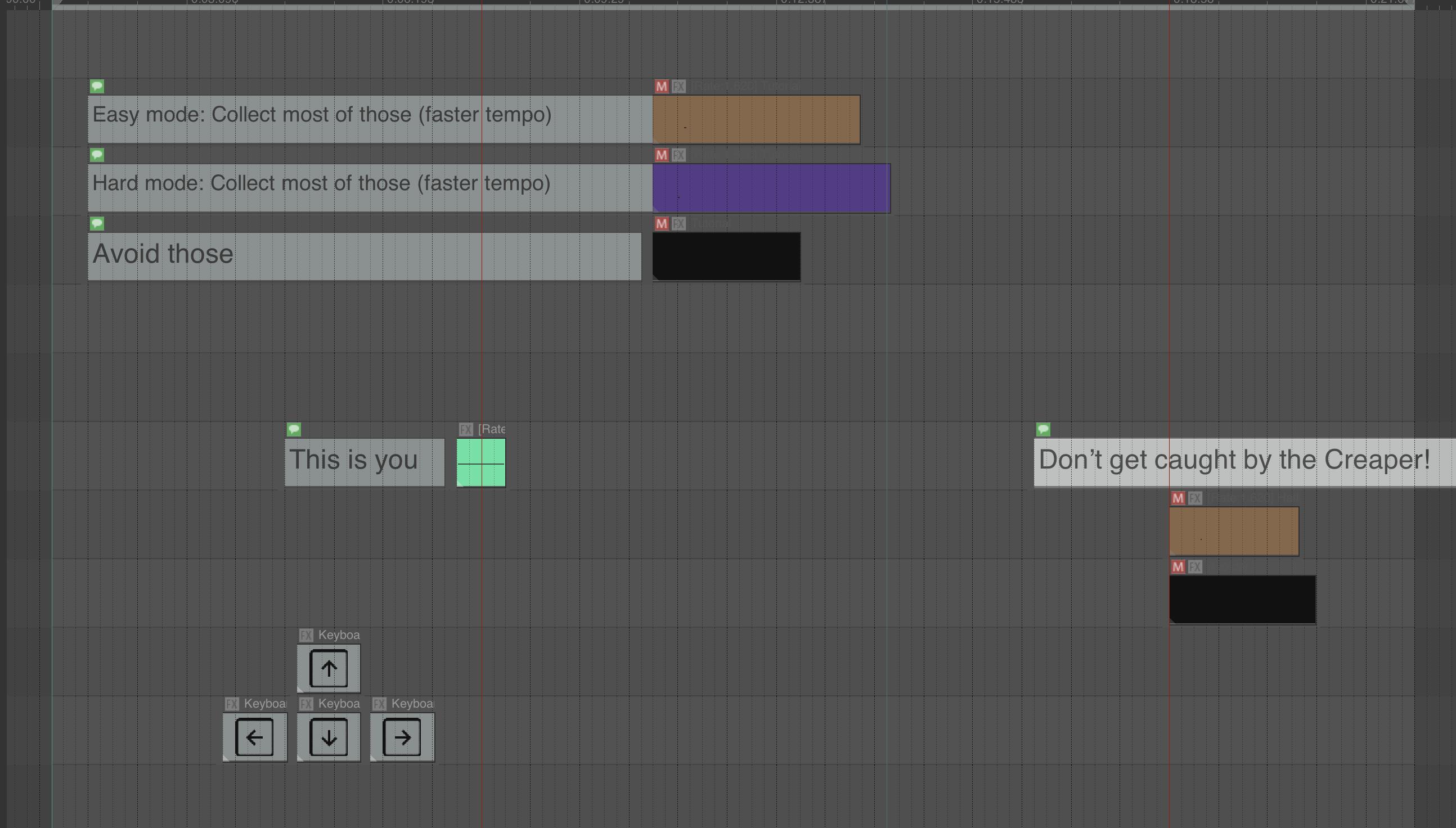1456x828 pixels.
Task: Open notes icon above This is you
Action: click(x=294, y=429)
